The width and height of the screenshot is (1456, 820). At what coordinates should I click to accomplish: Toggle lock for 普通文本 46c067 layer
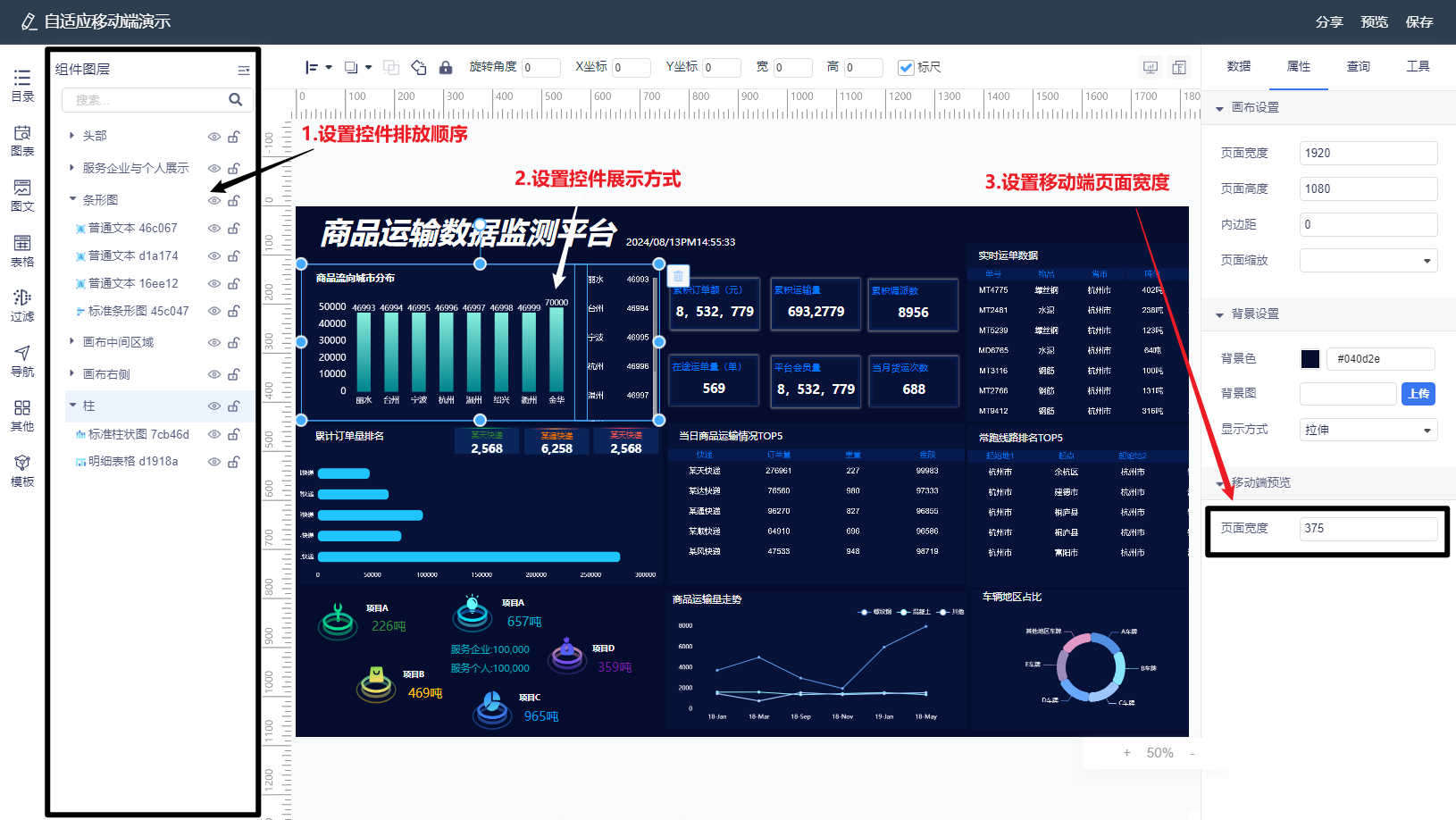point(233,228)
